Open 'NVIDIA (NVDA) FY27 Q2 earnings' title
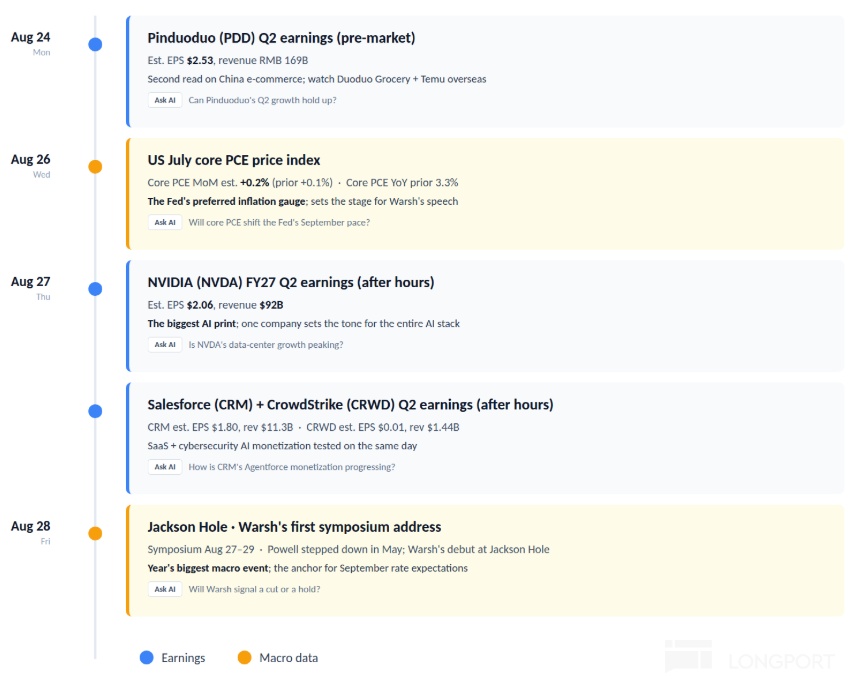 [291, 282]
